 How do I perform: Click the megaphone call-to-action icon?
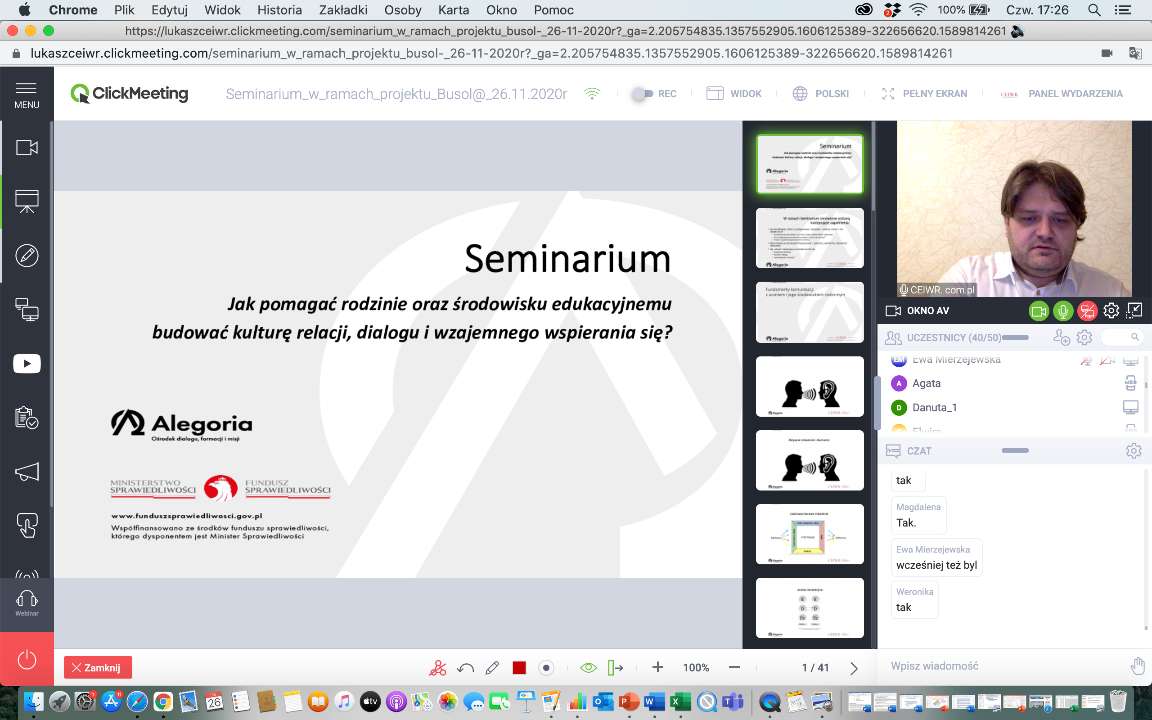click(x=27, y=471)
